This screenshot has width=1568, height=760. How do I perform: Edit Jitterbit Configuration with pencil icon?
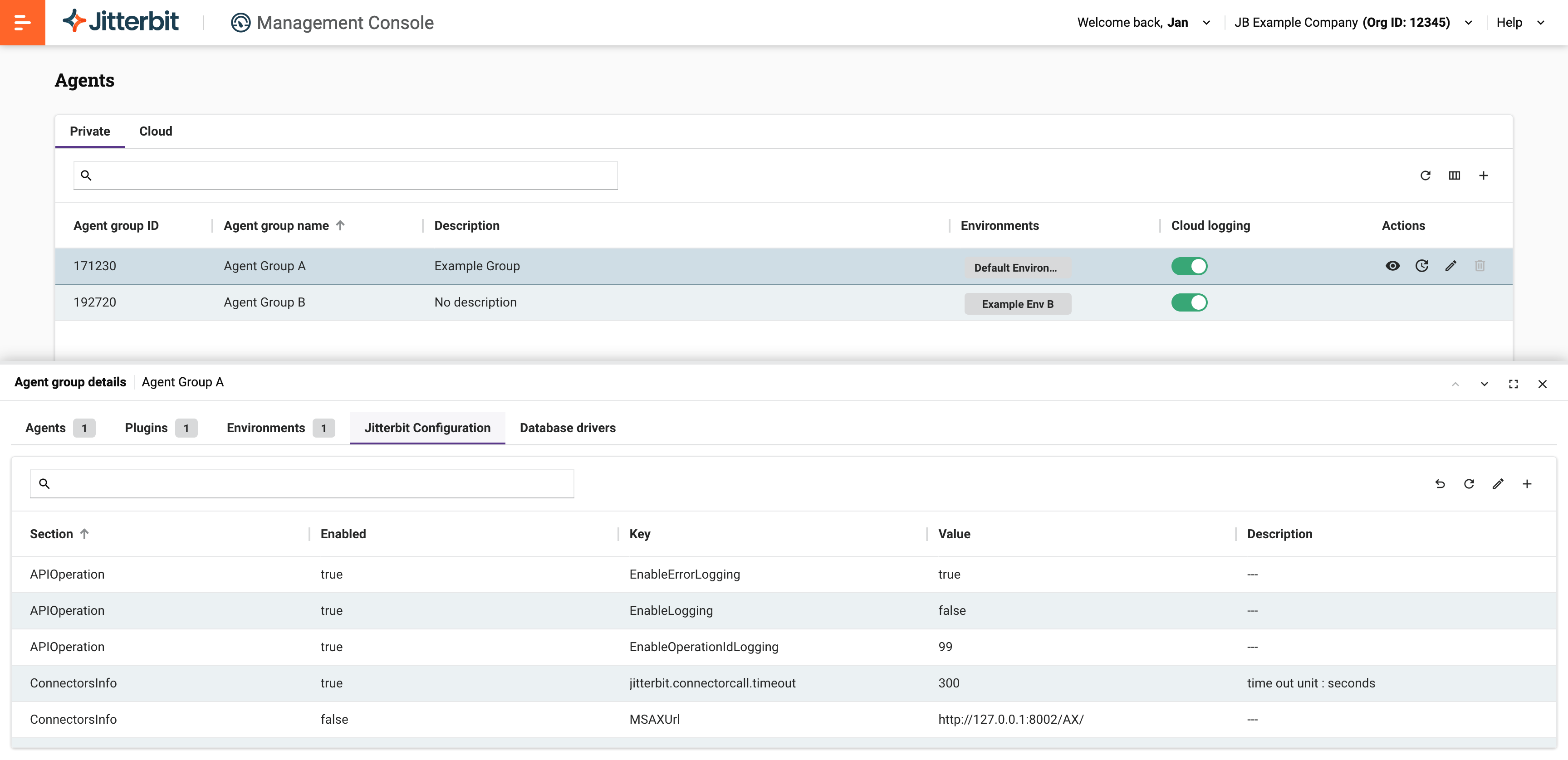[x=1498, y=484]
